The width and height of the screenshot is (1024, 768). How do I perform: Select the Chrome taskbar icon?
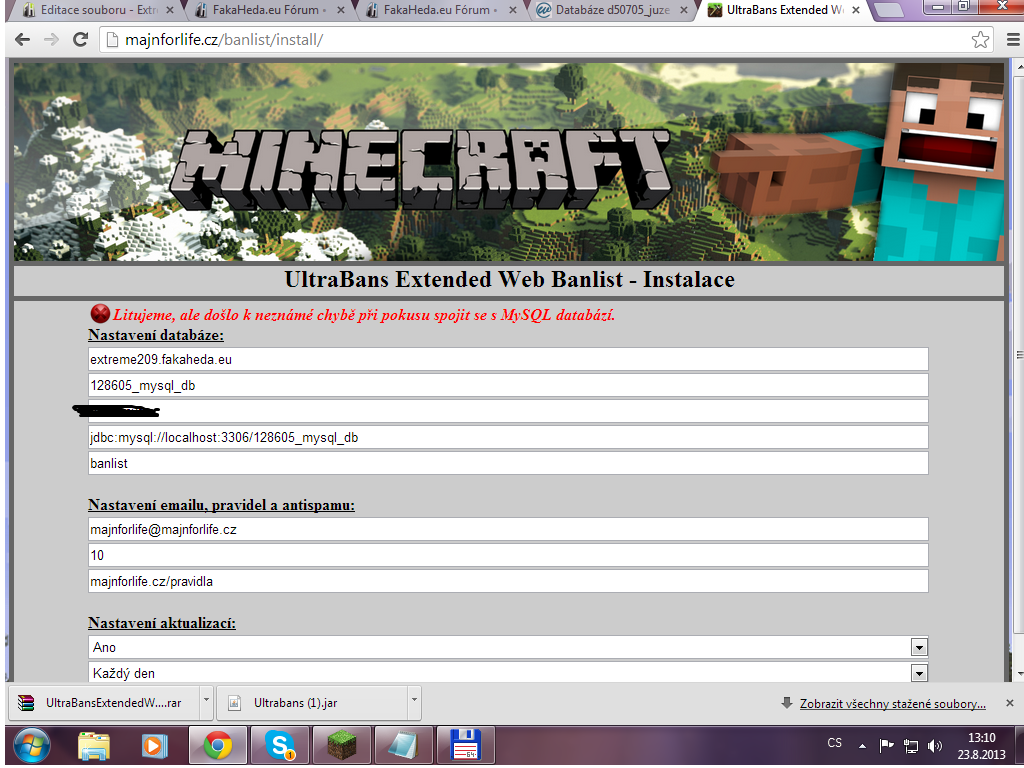[217, 746]
